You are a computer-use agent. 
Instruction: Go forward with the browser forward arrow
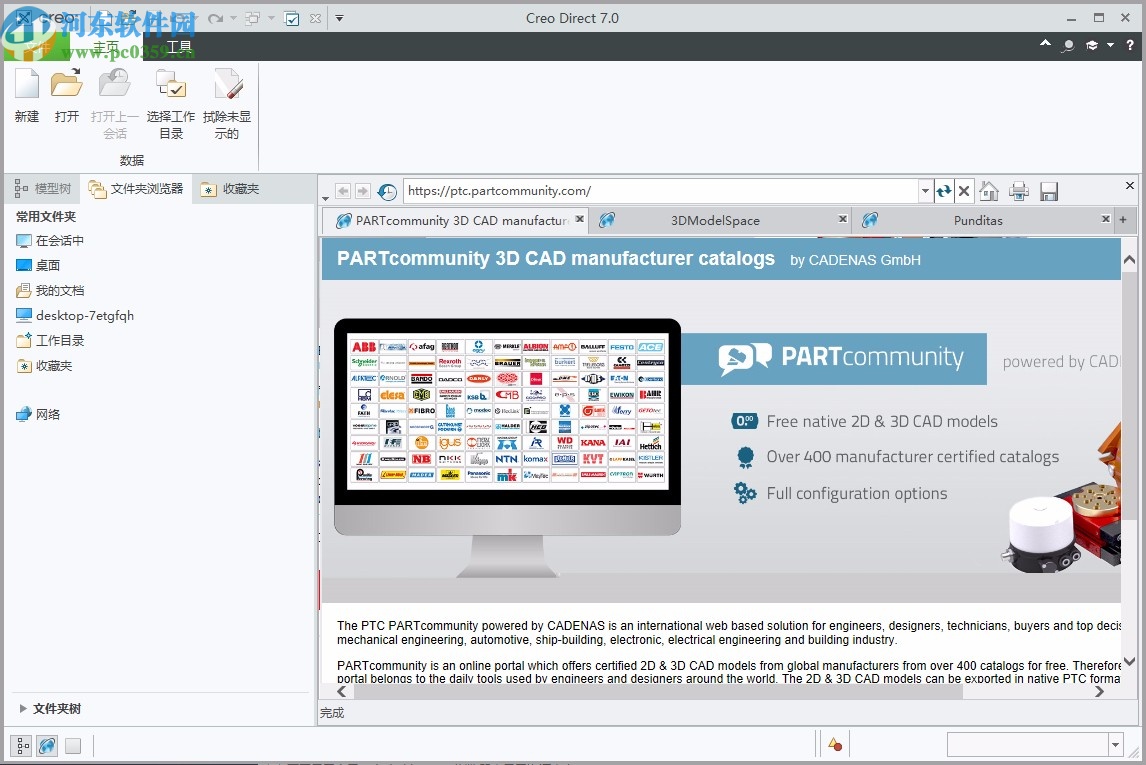(363, 191)
